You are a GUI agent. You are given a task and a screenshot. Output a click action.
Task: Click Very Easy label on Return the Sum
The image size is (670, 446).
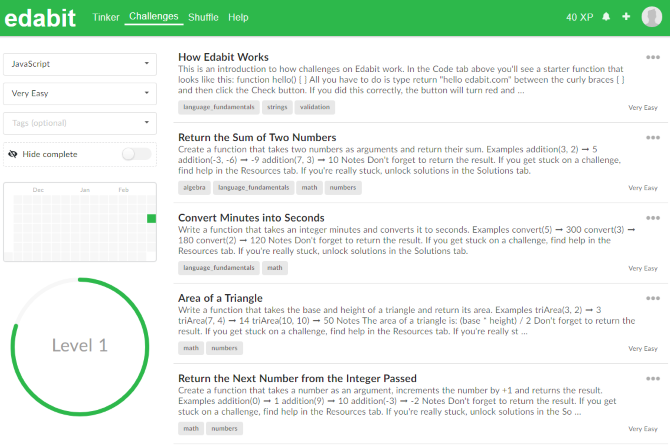pos(643,188)
